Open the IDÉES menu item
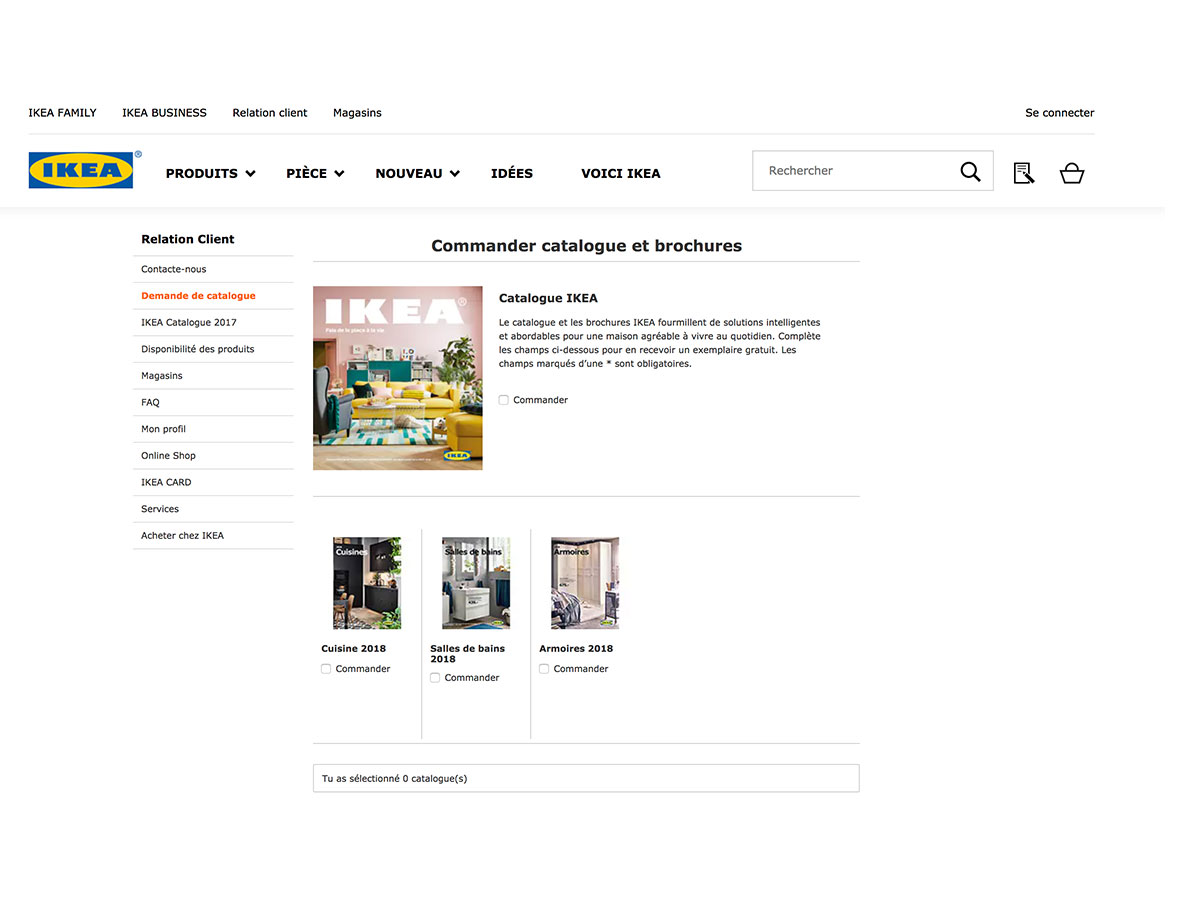The height and width of the screenshot is (900, 1200). click(512, 173)
